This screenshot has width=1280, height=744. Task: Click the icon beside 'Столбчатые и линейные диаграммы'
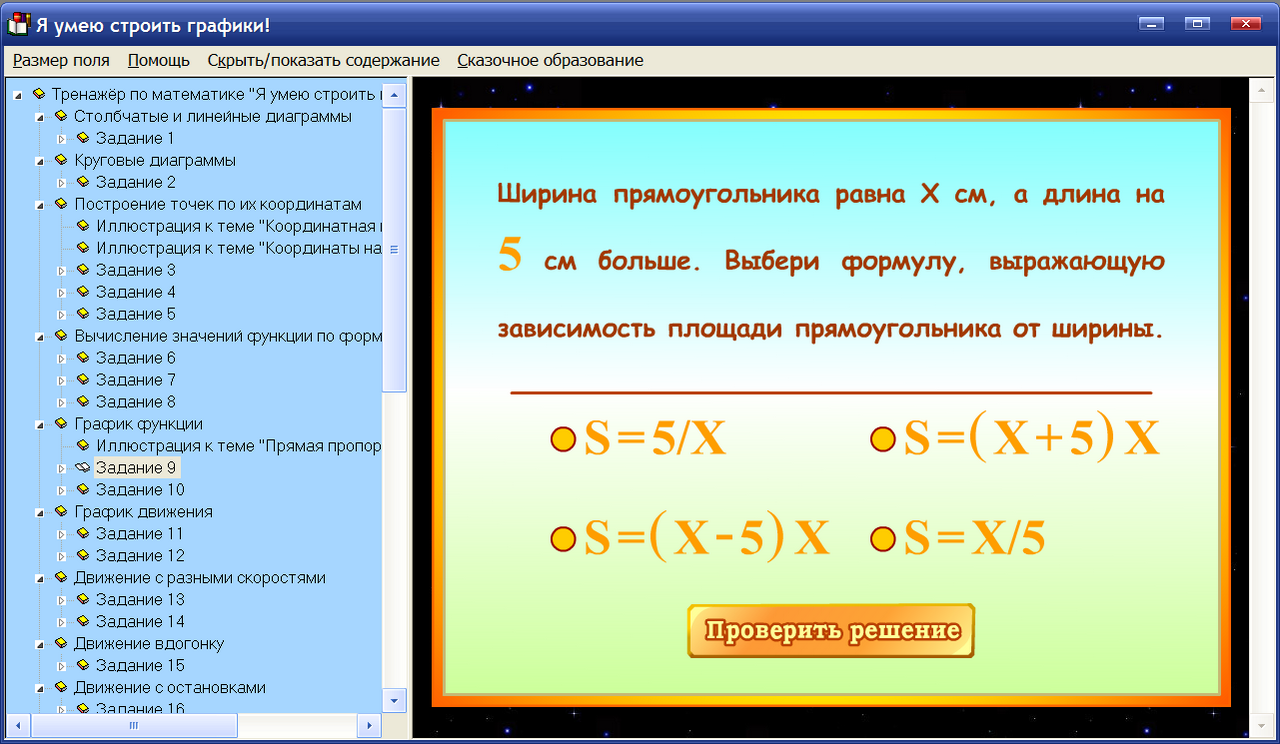60,116
